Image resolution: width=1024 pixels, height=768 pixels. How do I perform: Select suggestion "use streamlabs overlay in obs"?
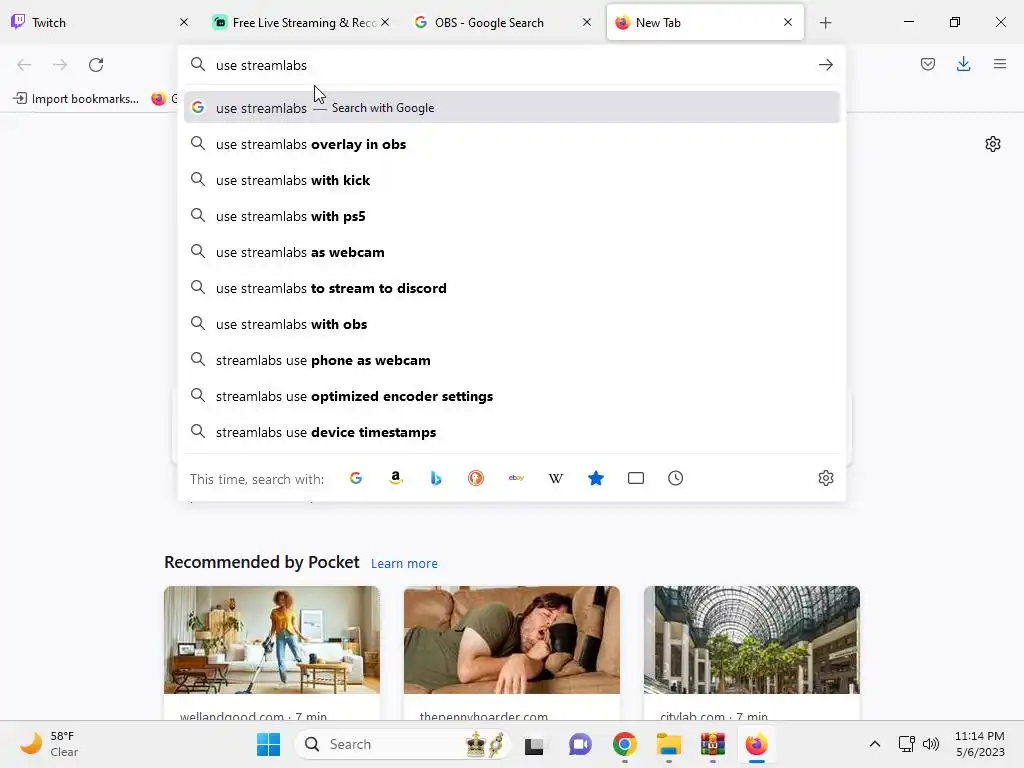click(x=512, y=144)
